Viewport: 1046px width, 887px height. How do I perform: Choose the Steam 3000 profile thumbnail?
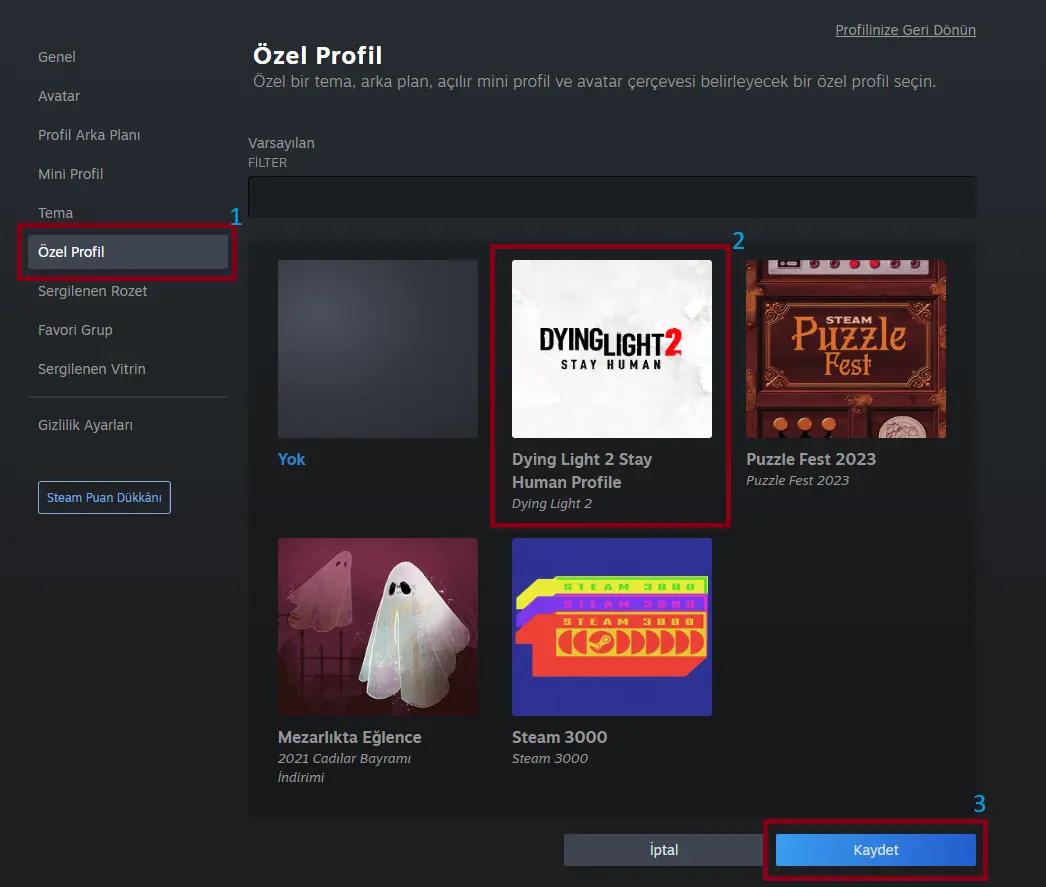pos(612,627)
